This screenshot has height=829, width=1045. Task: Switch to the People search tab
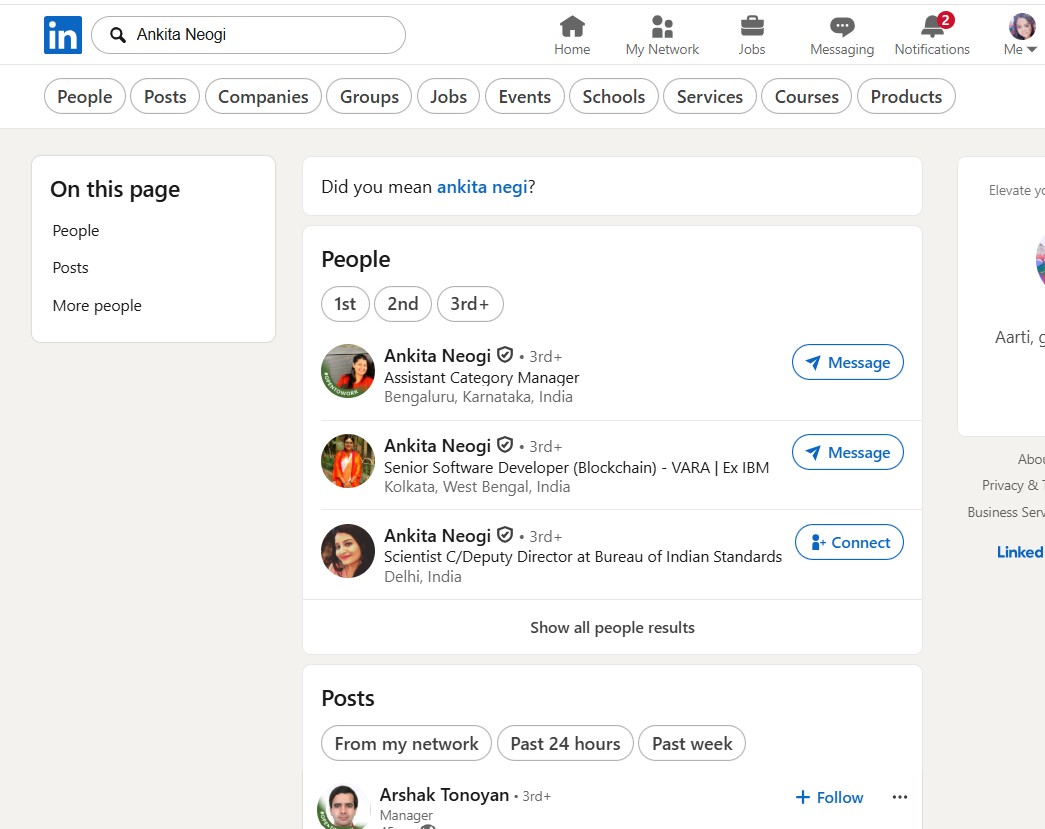point(85,97)
